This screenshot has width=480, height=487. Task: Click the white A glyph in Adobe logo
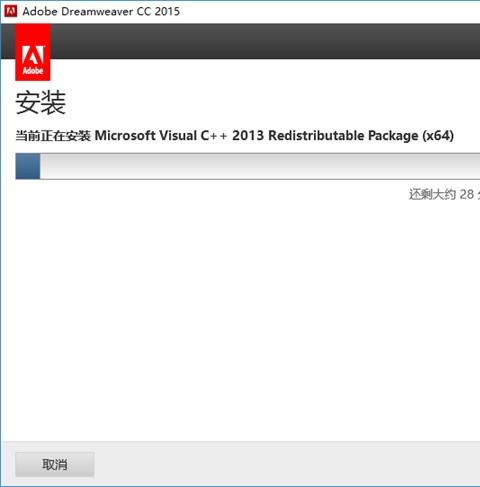33,55
